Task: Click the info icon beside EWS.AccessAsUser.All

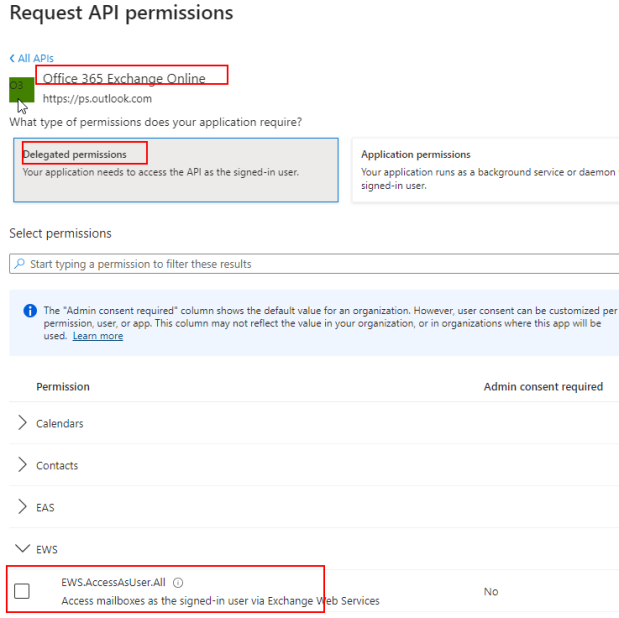Action: coord(178,582)
